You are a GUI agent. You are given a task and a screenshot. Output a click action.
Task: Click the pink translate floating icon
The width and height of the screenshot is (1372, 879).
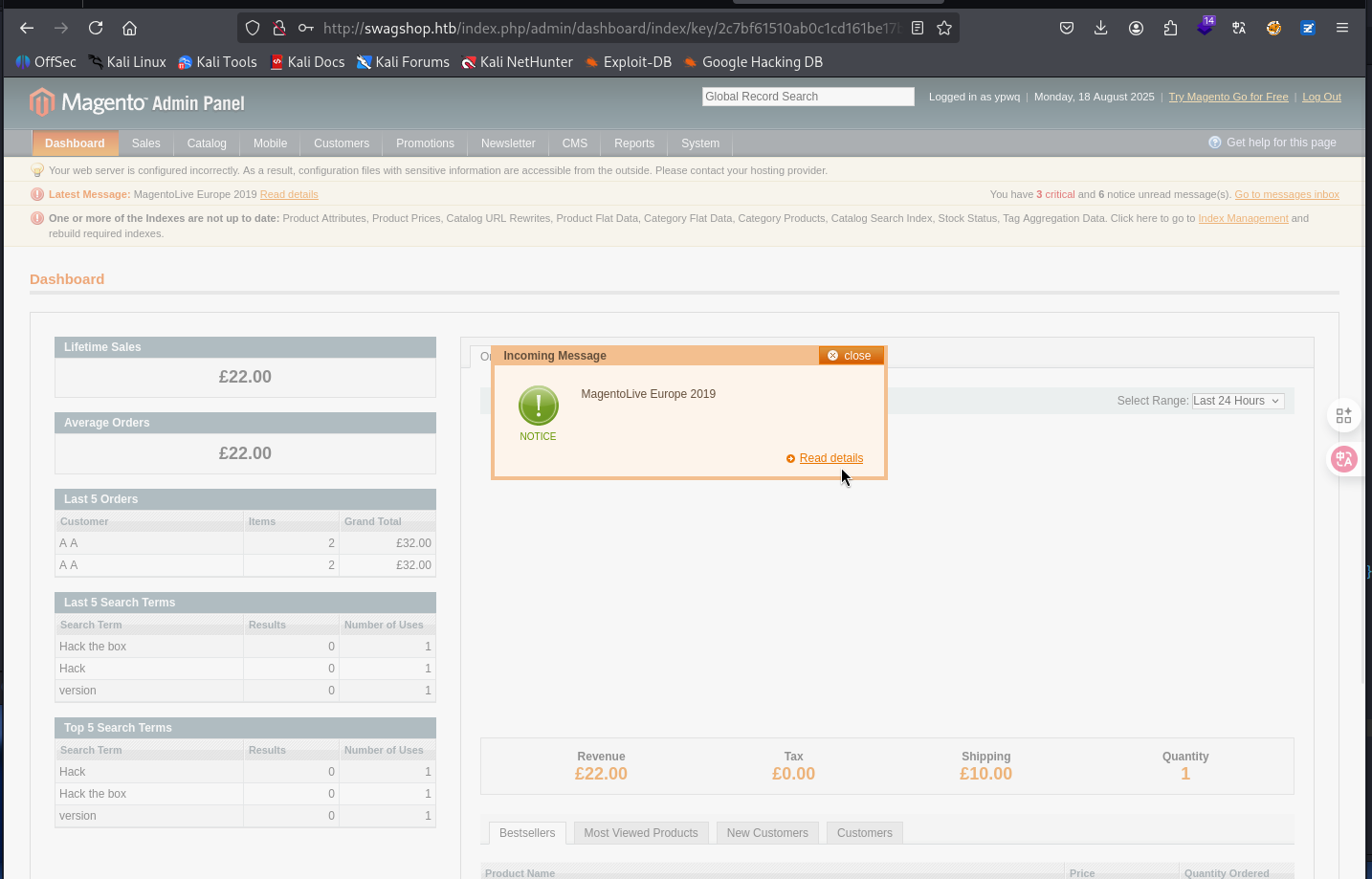pyautogui.click(x=1344, y=459)
